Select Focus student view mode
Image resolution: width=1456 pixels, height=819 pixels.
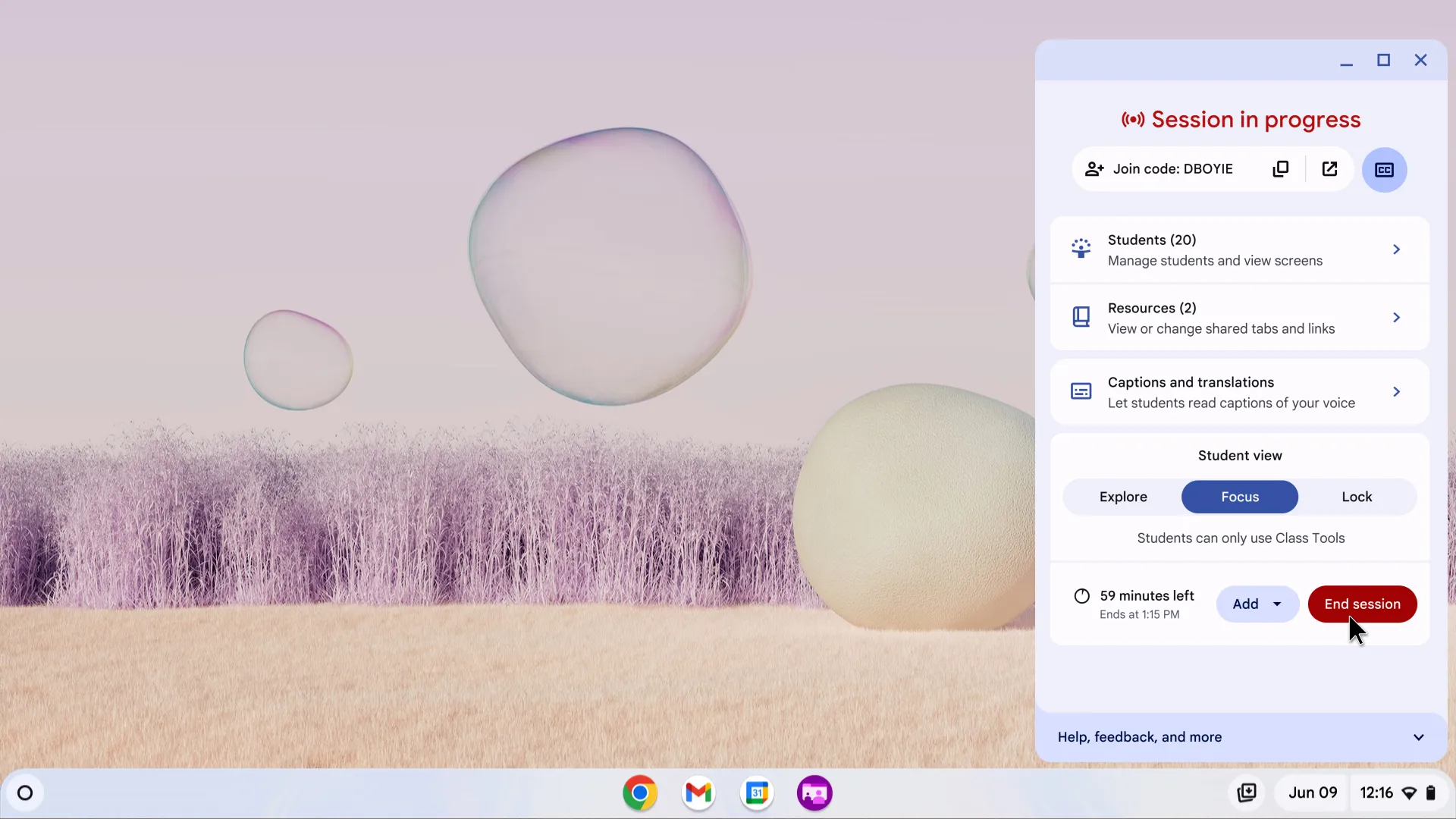(1239, 497)
